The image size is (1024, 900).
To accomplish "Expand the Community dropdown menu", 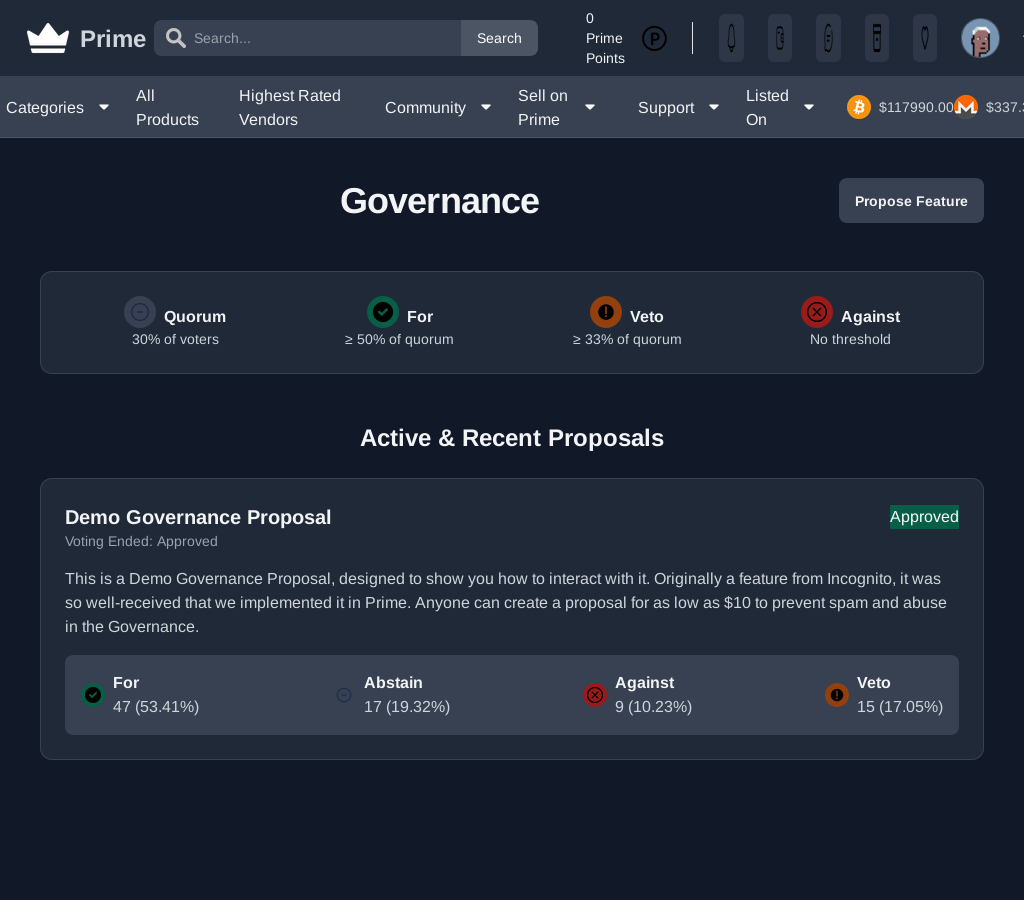I will (x=438, y=107).
